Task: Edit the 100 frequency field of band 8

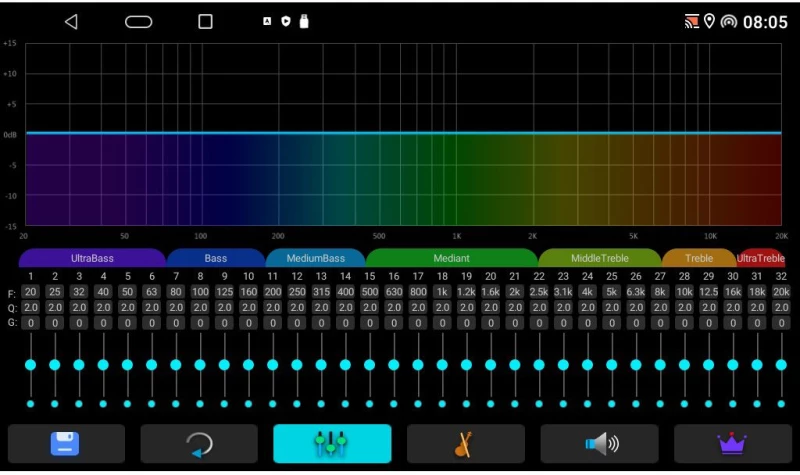Action: 200,292
